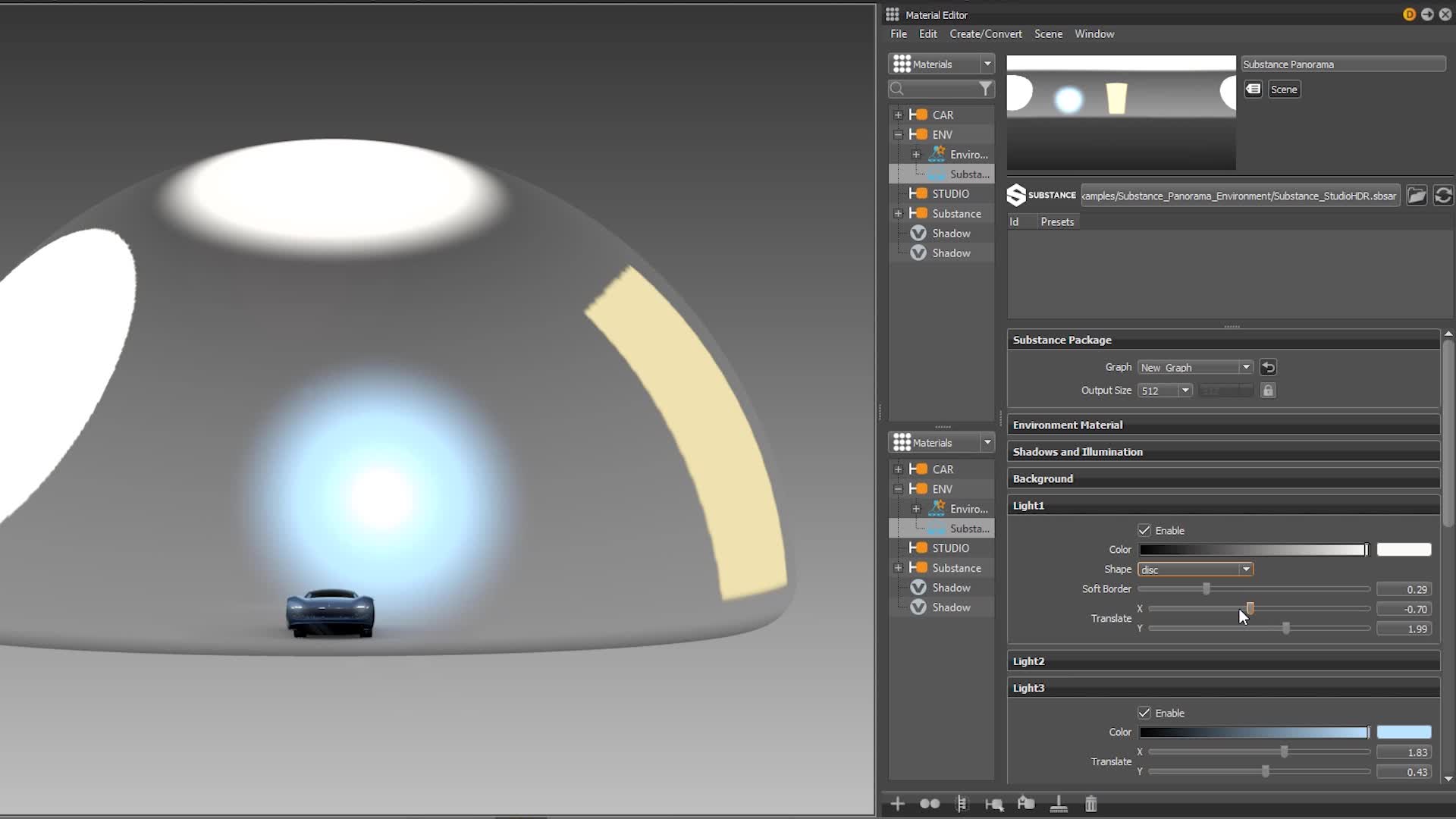
Task: Reload the Substance archive file
Action: (1443, 196)
